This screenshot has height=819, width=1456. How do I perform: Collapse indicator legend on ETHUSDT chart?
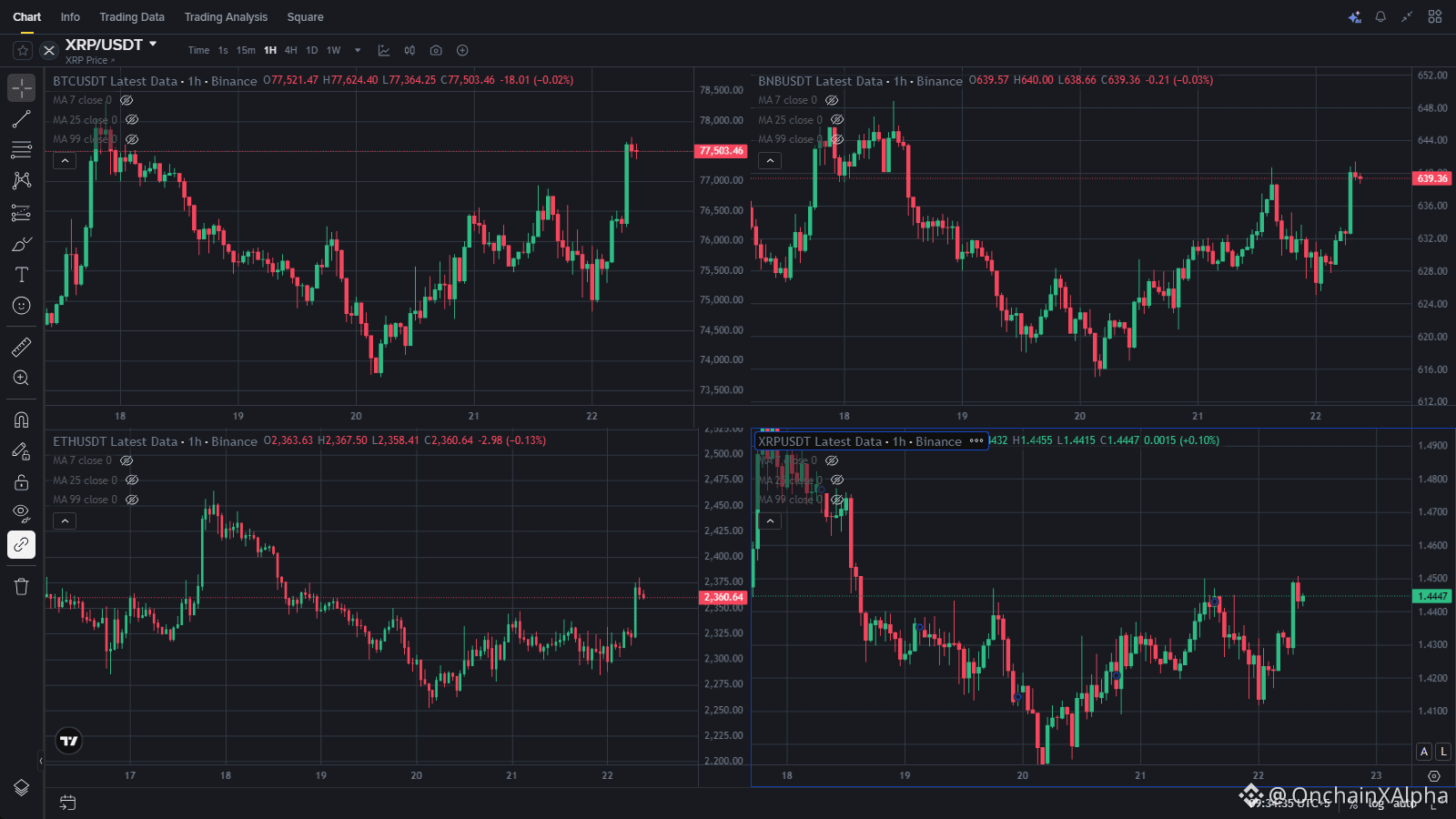[x=65, y=521]
